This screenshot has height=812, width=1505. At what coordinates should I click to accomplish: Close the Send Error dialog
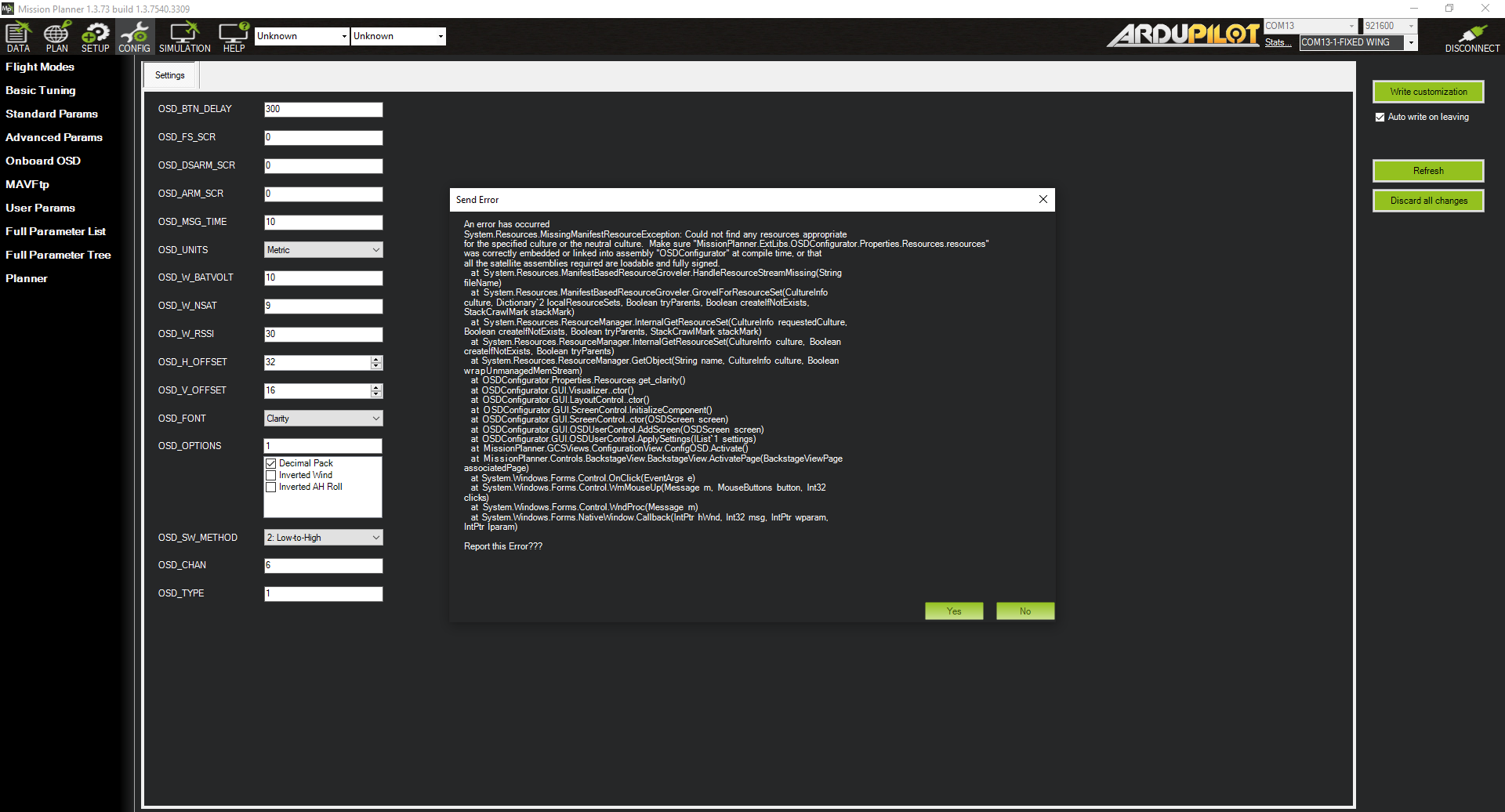click(1043, 199)
